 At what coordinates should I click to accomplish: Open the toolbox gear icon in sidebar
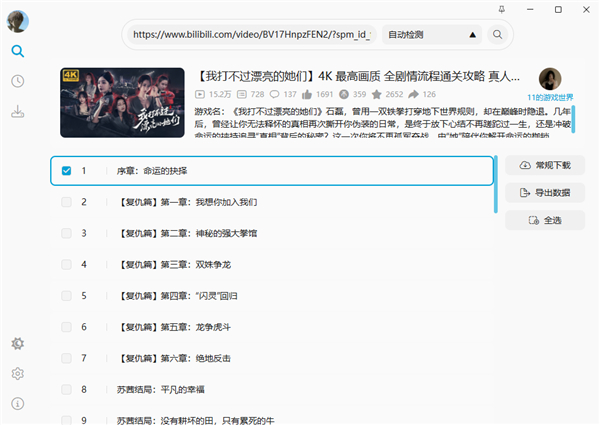(18, 344)
